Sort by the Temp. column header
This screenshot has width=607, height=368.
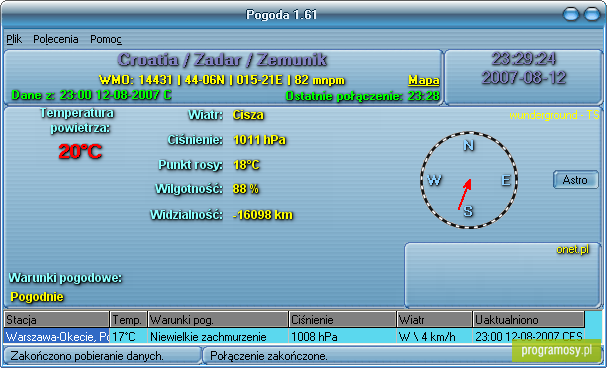pyautogui.click(x=129, y=320)
